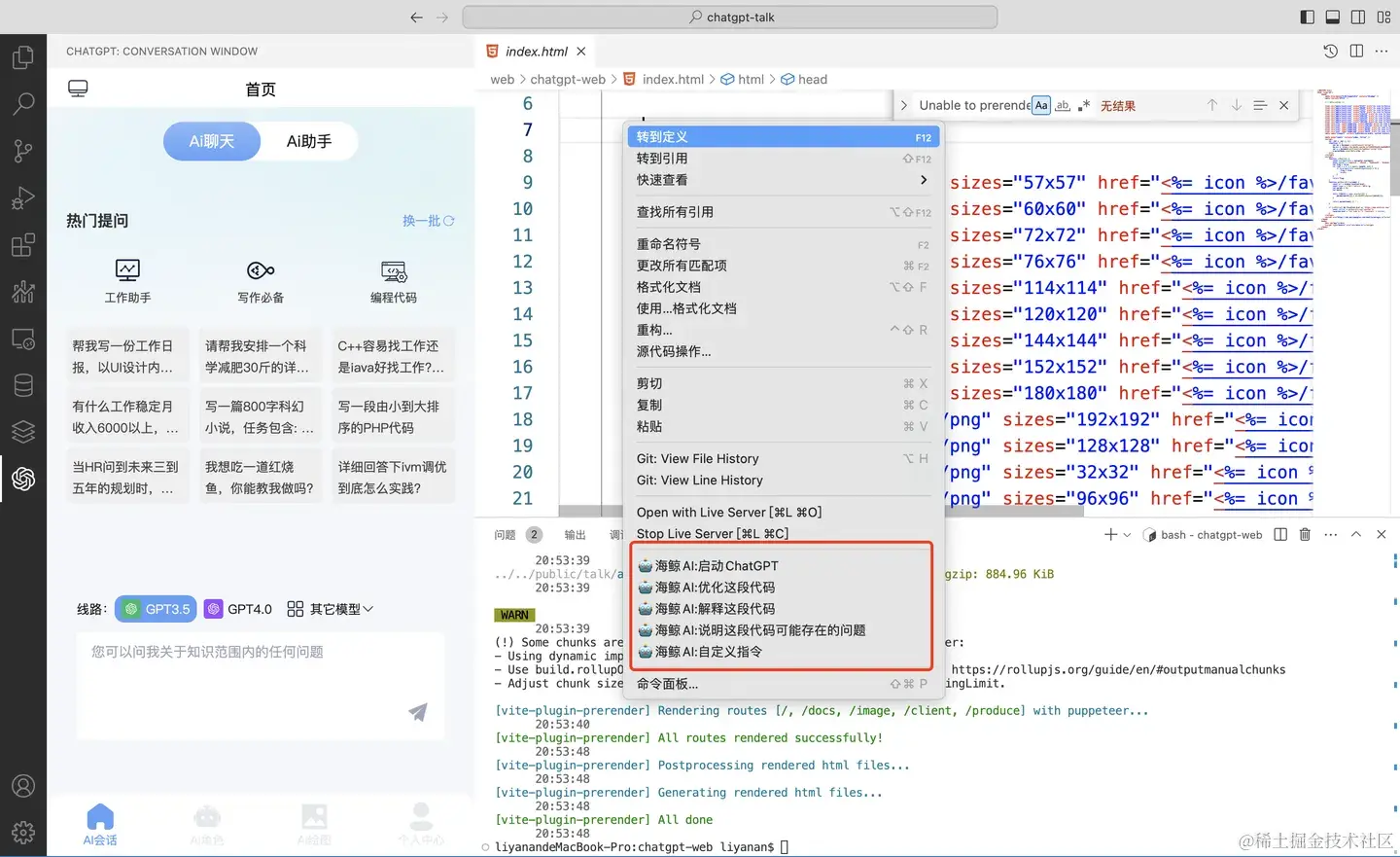Expand the 快速查看 submenu
This screenshot has height=857, width=1400.
pyautogui.click(x=784, y=180)
